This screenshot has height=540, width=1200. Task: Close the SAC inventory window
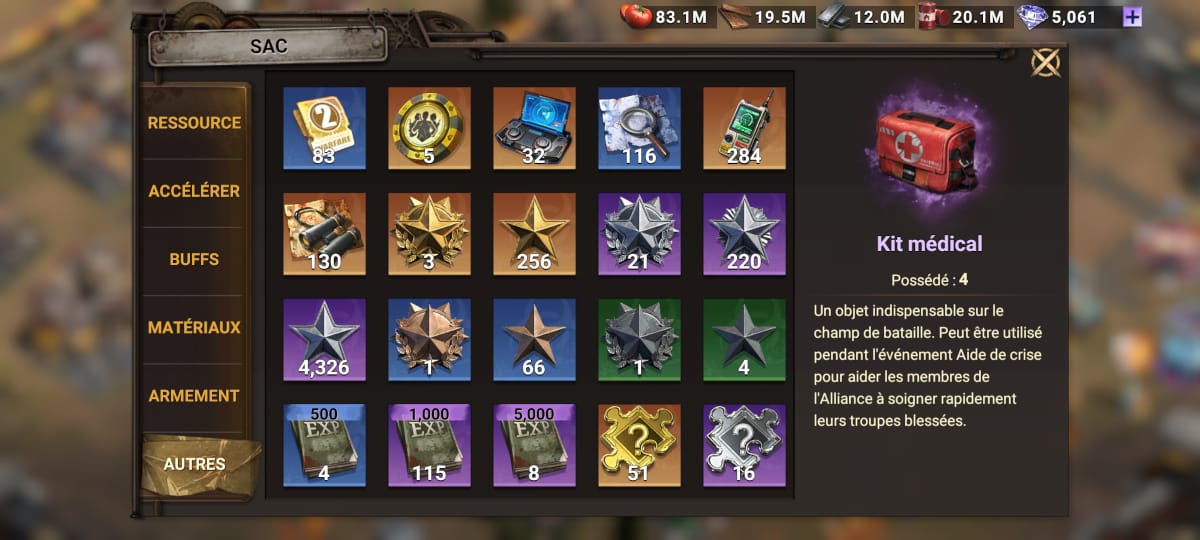[x=1045, y=63]
